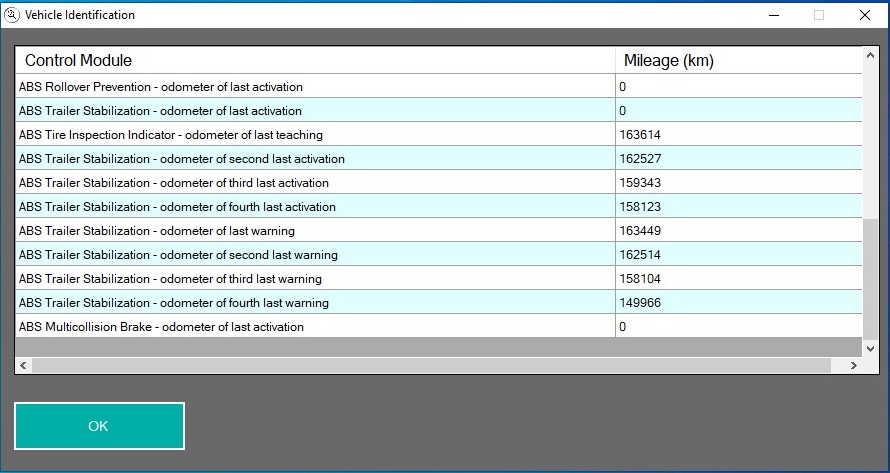Select ABS Trailer Stabilization last activation row
The image size is (890, 473).
(x=439, y=111)
